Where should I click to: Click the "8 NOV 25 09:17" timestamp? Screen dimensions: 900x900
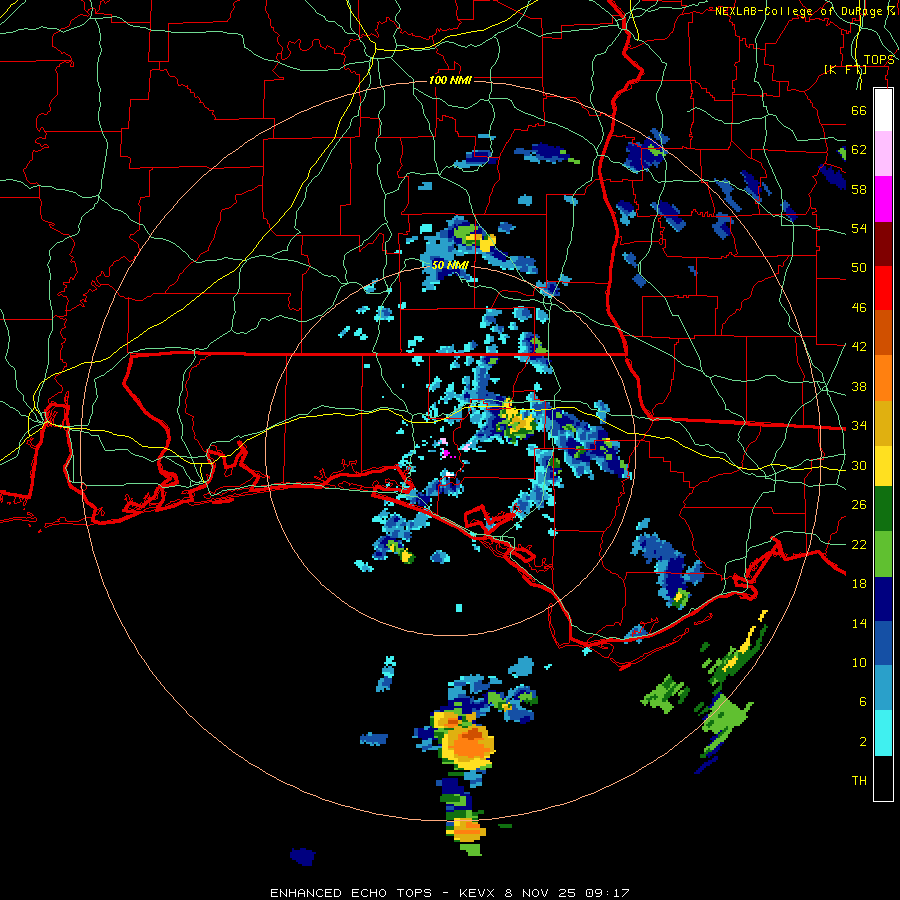coord(567,893)
